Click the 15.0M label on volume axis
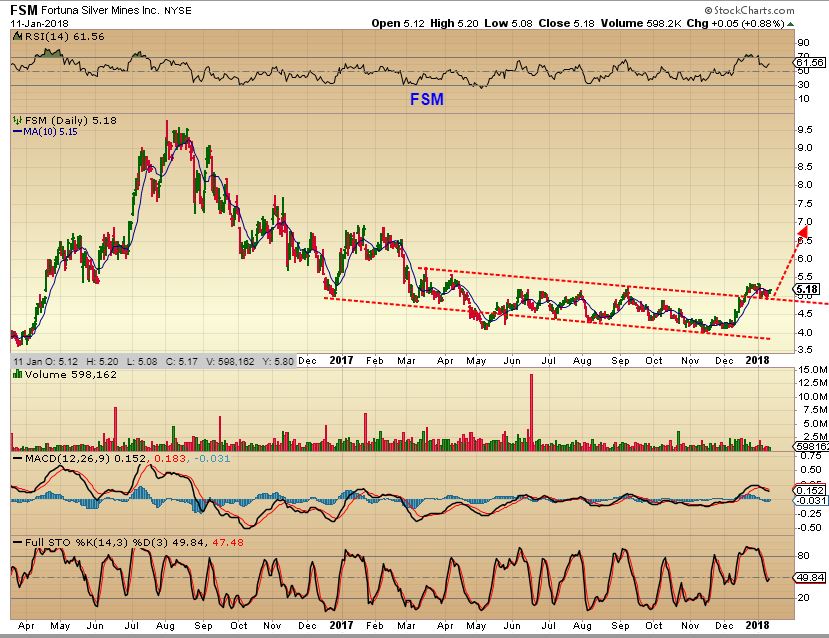829x638 pixels. point(813,369)
